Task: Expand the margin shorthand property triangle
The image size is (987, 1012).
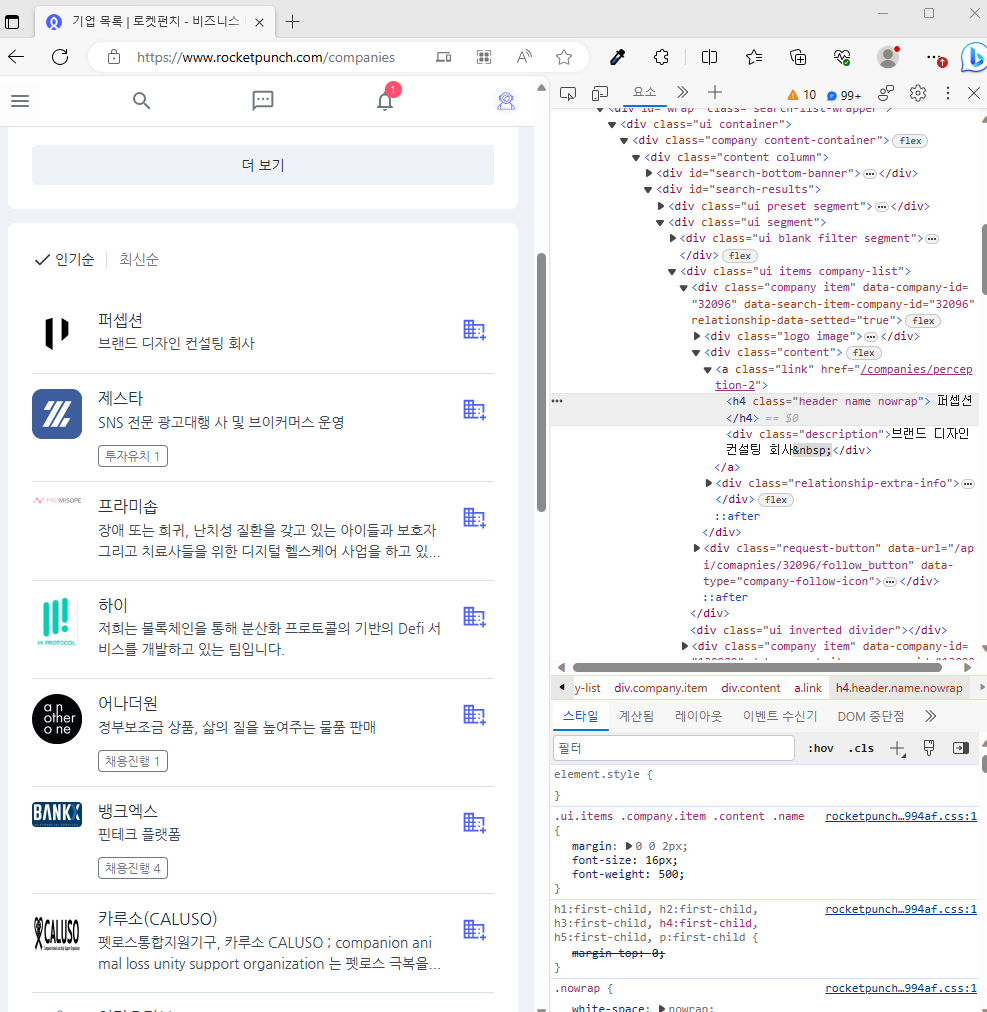Action: tap(629, 846)
